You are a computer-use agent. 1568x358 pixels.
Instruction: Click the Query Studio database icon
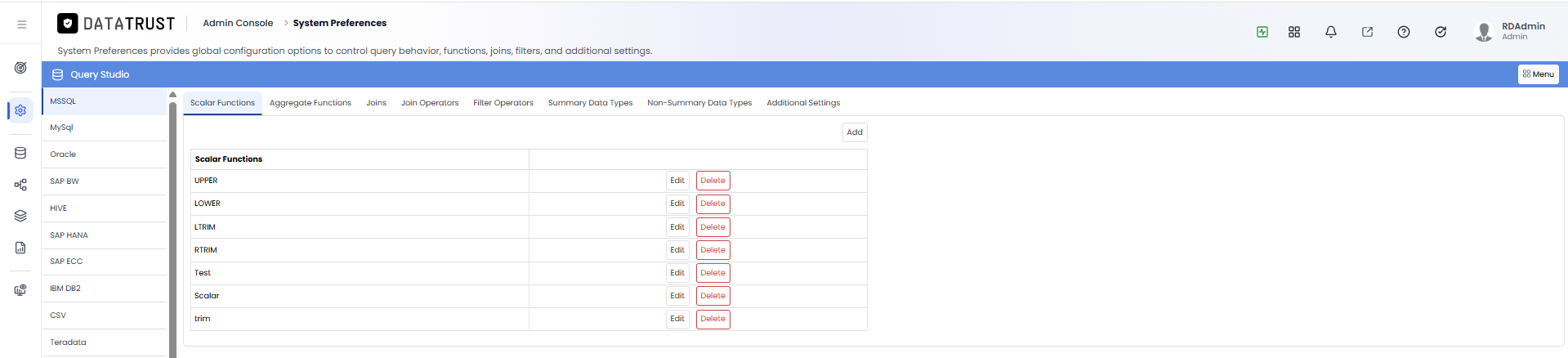pyautogui.click(x=57, y=74)
